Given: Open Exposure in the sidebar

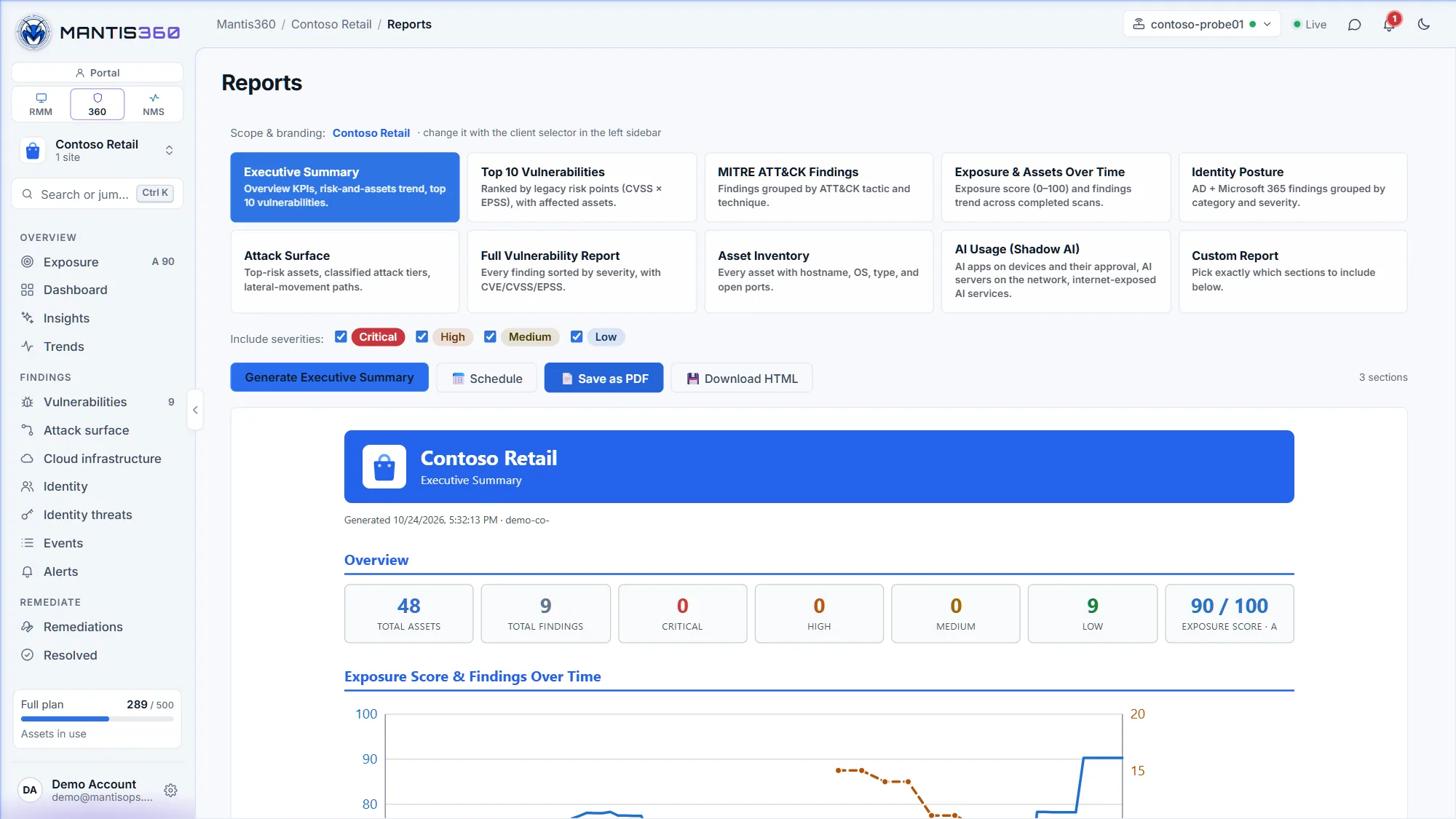Looking at the screenshot, I should [98, 261].
